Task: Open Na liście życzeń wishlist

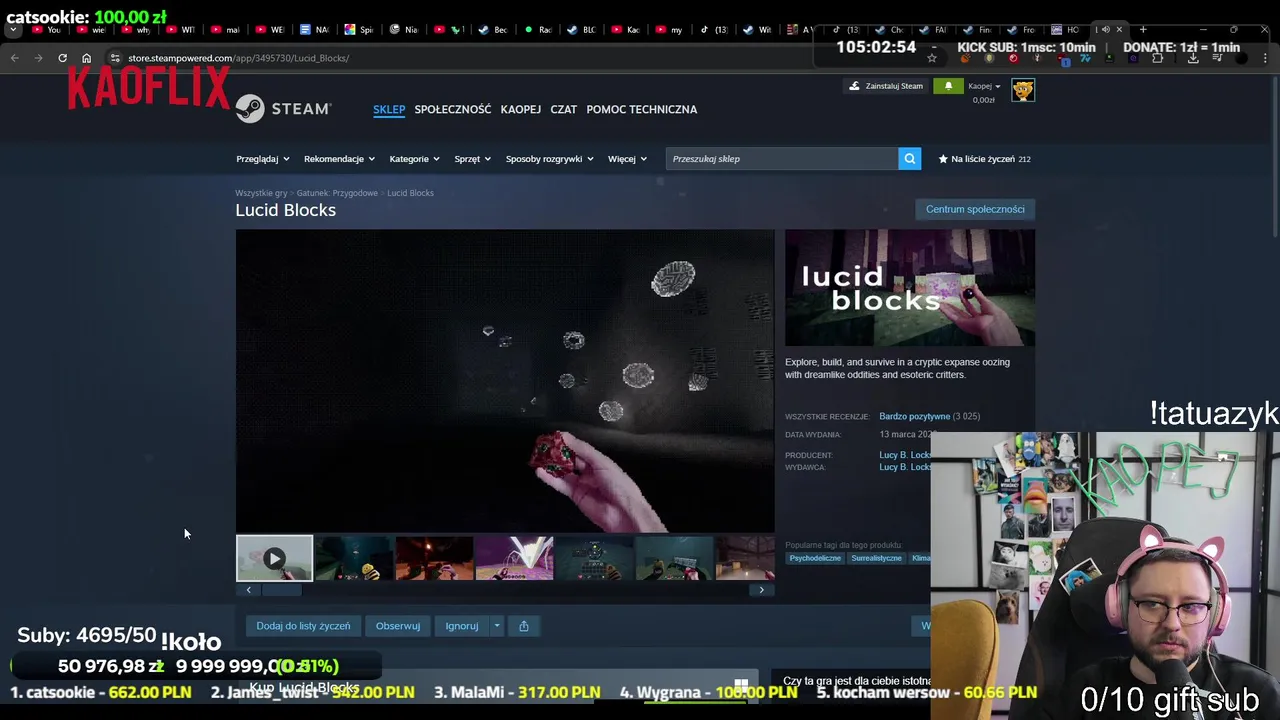Action: click(x=984, y=159)
